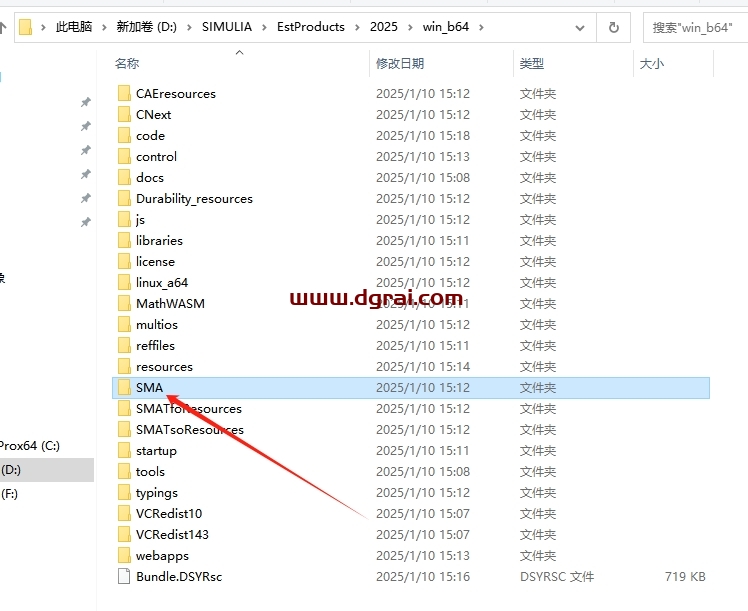
Task: Sort by 名称 column header
Action: pyautogui.click(x=127, y=63)
